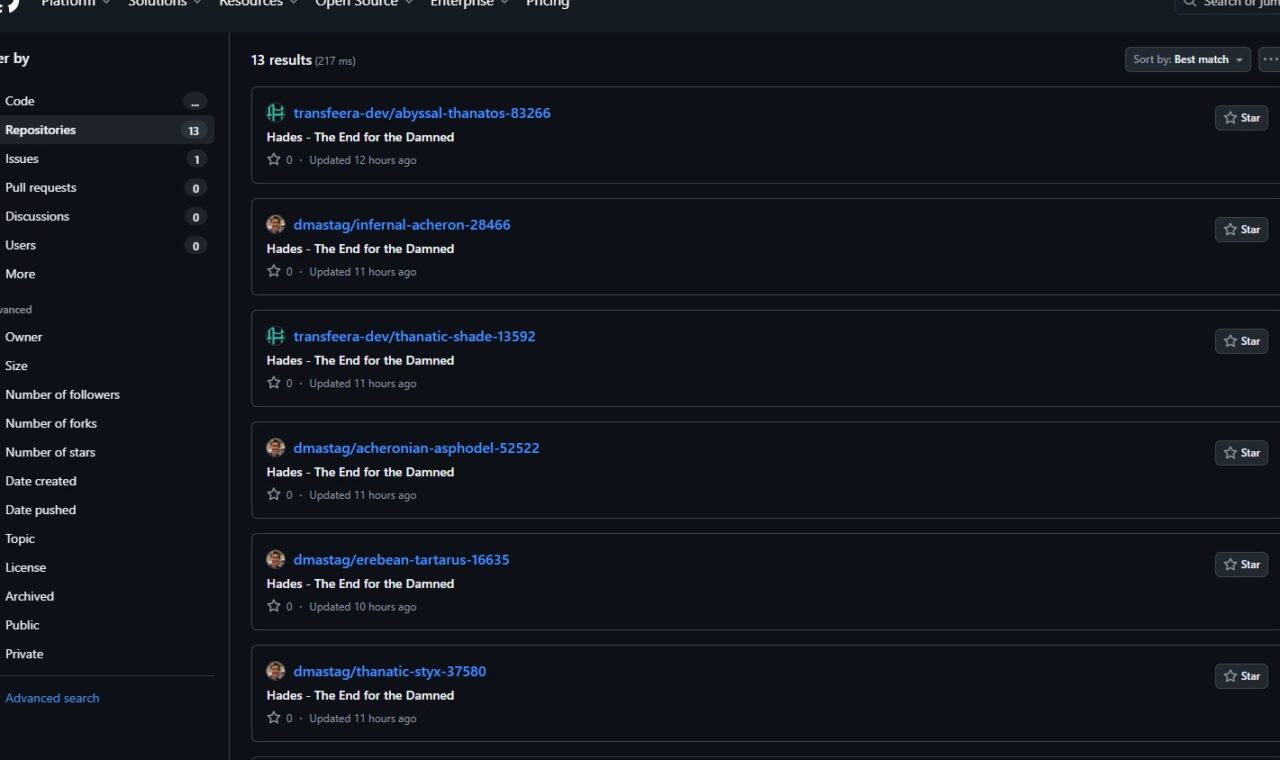Select the Repositories filter
1280x760 pixels.
click(x=104, y=130)
